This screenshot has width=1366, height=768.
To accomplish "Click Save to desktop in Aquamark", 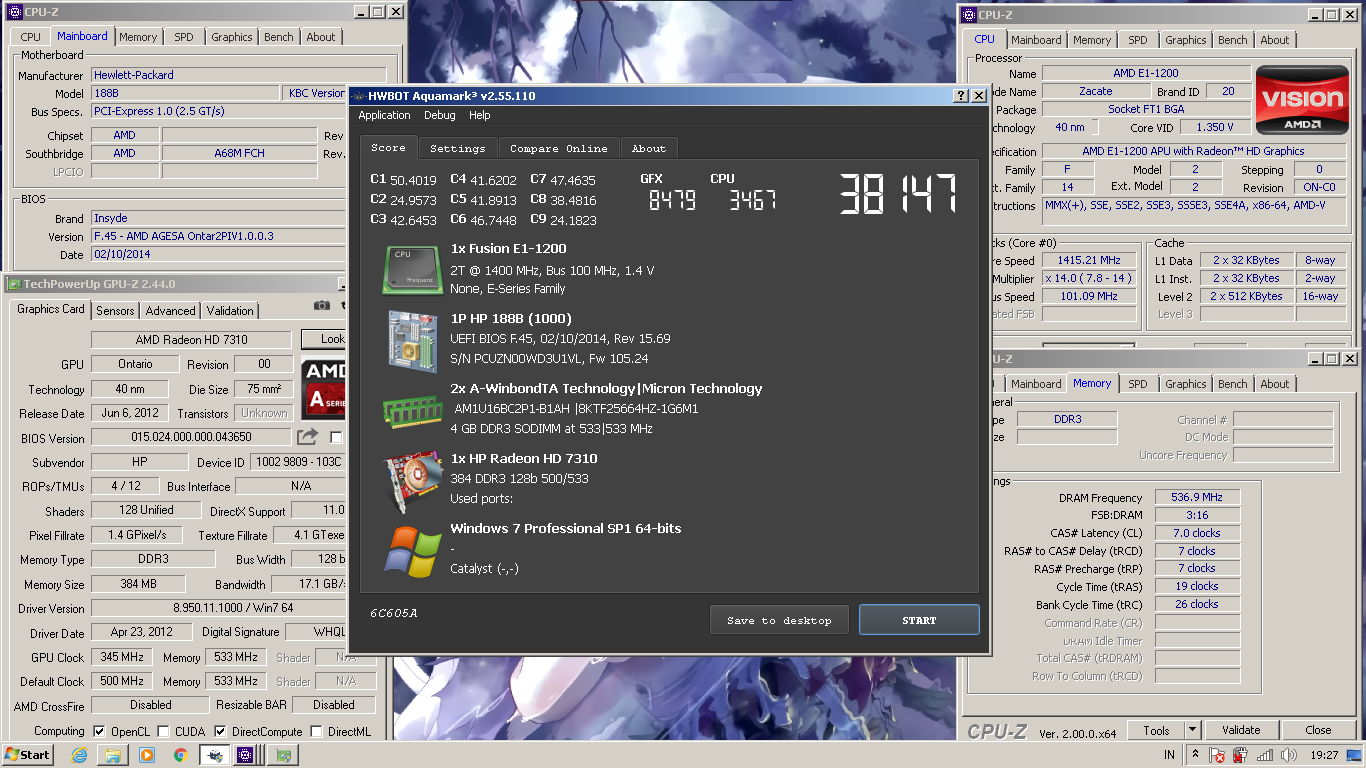I will 779,620.
